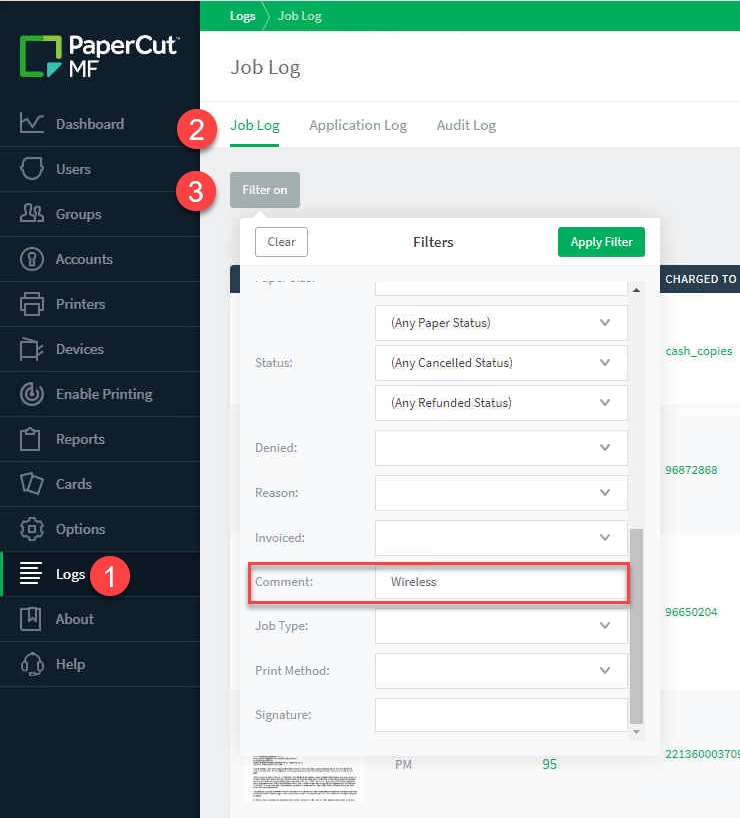This screenshot has height=818, width=740.
Task: Open the Print Method dropdown
Action: (501, 670)
